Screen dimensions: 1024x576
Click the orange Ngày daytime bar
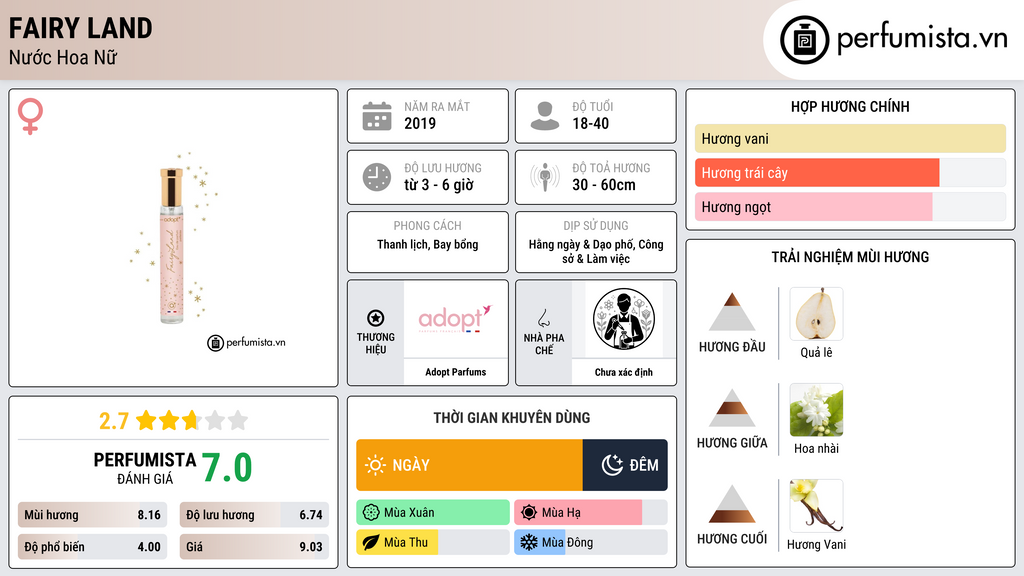tap(470, 465)
